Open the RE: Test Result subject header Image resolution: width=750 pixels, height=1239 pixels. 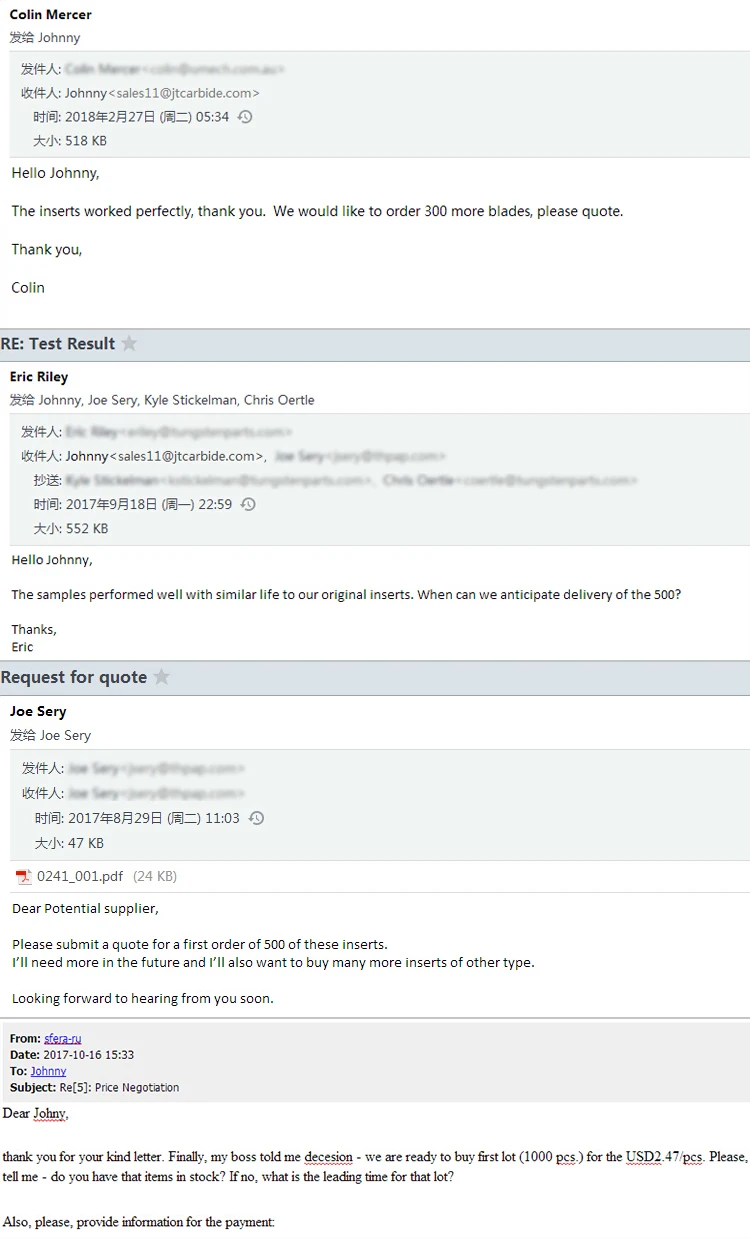[58, 344]
